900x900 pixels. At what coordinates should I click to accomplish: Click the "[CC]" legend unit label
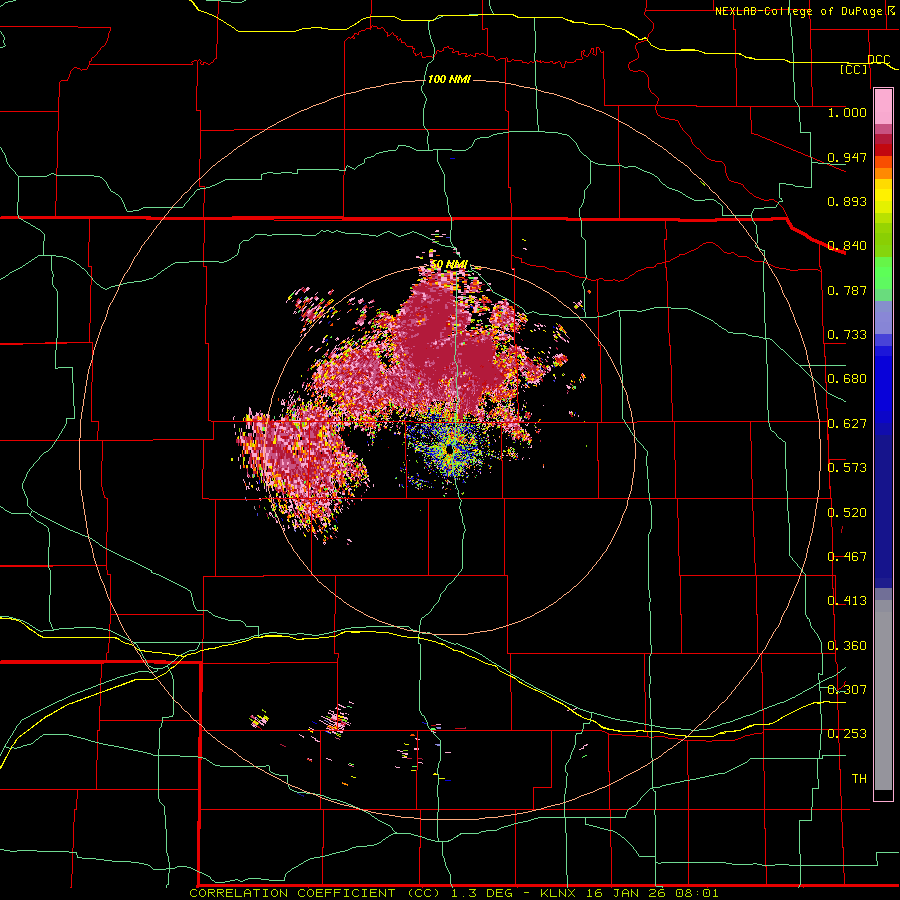(x=854, y=69)
